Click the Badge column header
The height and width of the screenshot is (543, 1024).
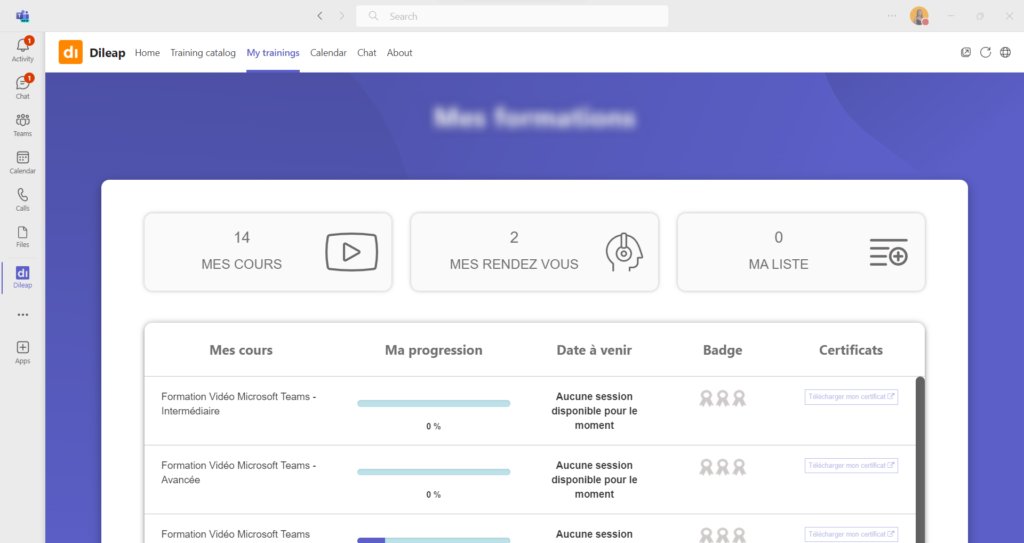pos(722,350)
